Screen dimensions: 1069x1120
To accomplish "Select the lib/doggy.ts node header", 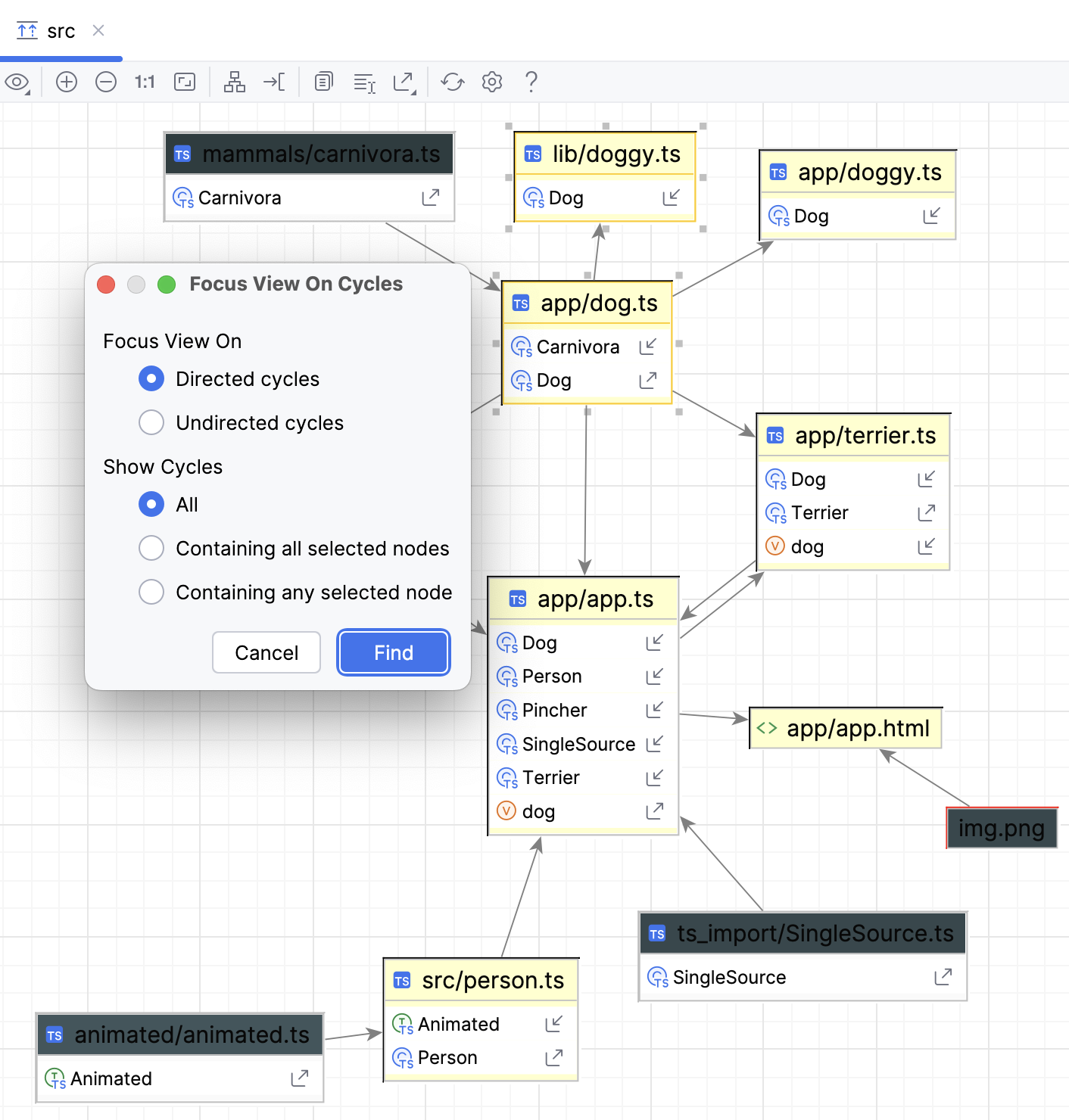I will tap(604, 154).
